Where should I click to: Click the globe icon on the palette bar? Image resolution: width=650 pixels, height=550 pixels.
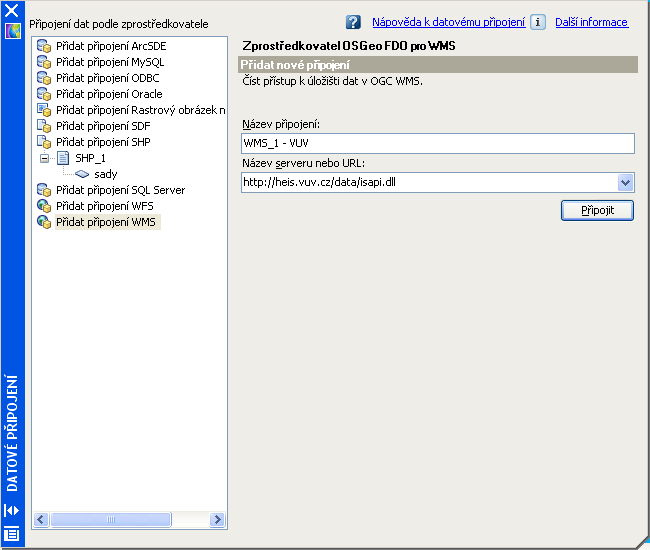(x=12, y=31)
